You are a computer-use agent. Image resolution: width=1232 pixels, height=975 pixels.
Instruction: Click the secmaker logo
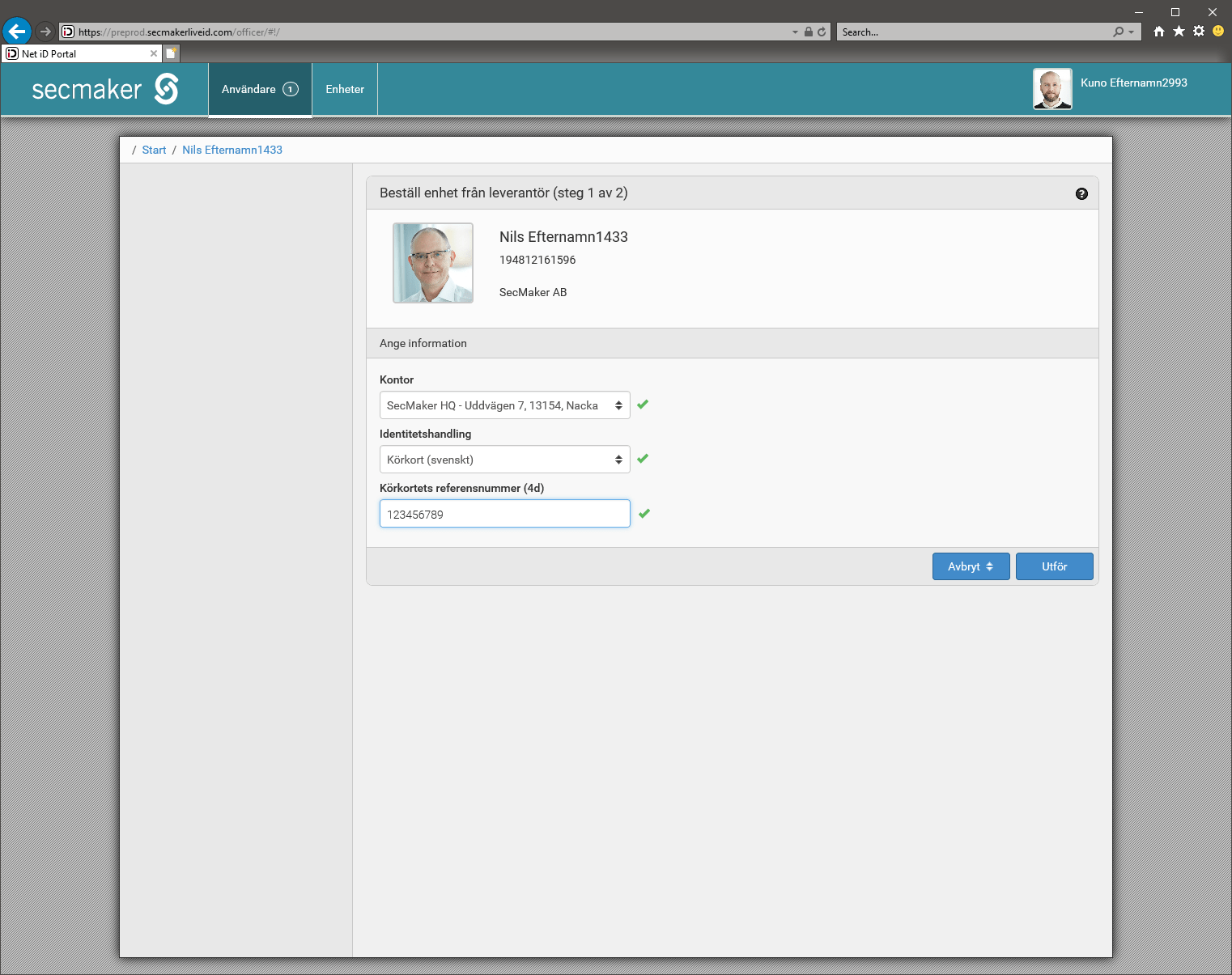[105, 89]
